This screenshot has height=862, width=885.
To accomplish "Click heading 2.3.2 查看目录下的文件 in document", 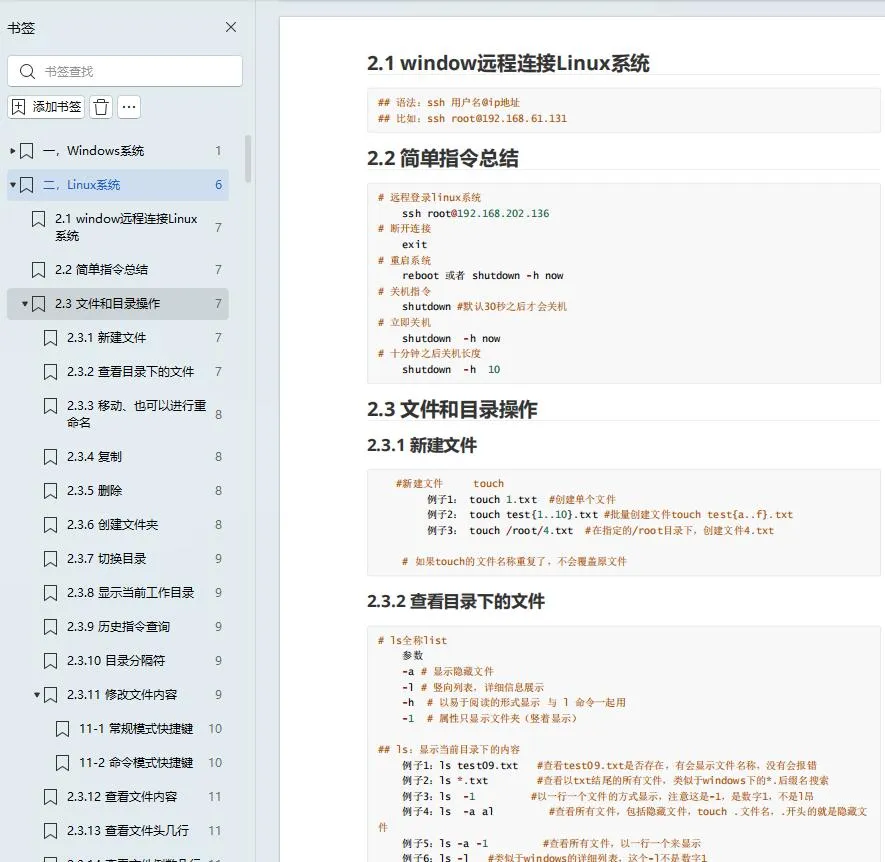I will [455, 601].
